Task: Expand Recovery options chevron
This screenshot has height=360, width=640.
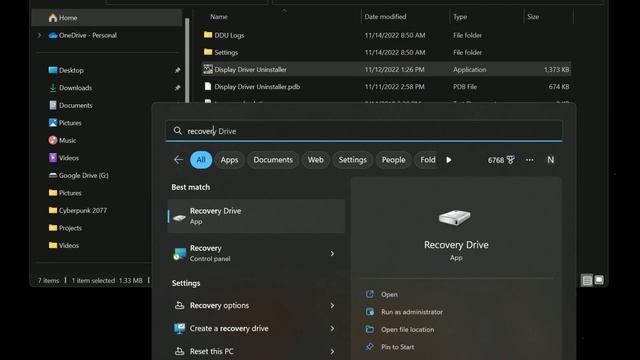Action: click(332, 305)
